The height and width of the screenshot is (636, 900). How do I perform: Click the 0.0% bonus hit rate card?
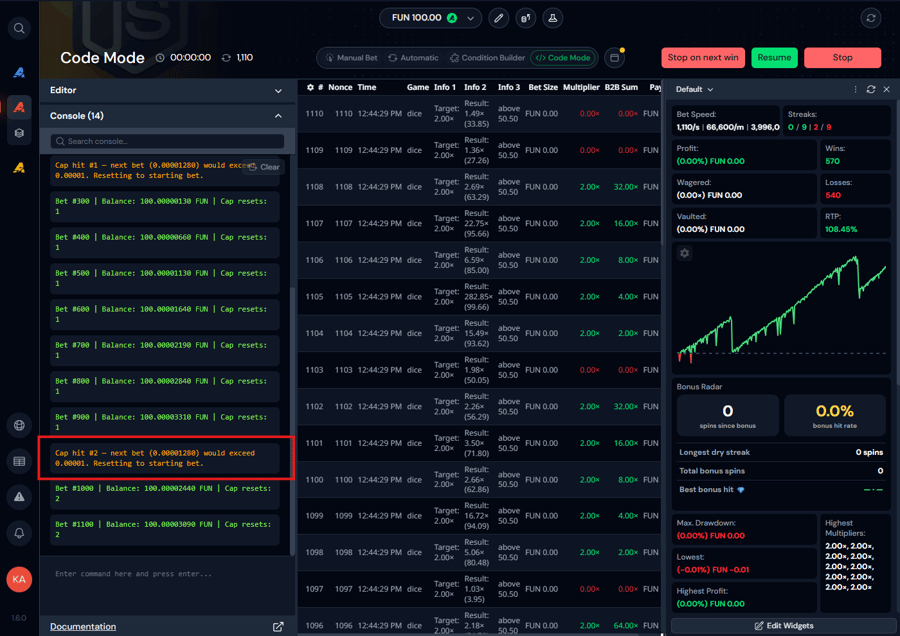pos(835,416)
